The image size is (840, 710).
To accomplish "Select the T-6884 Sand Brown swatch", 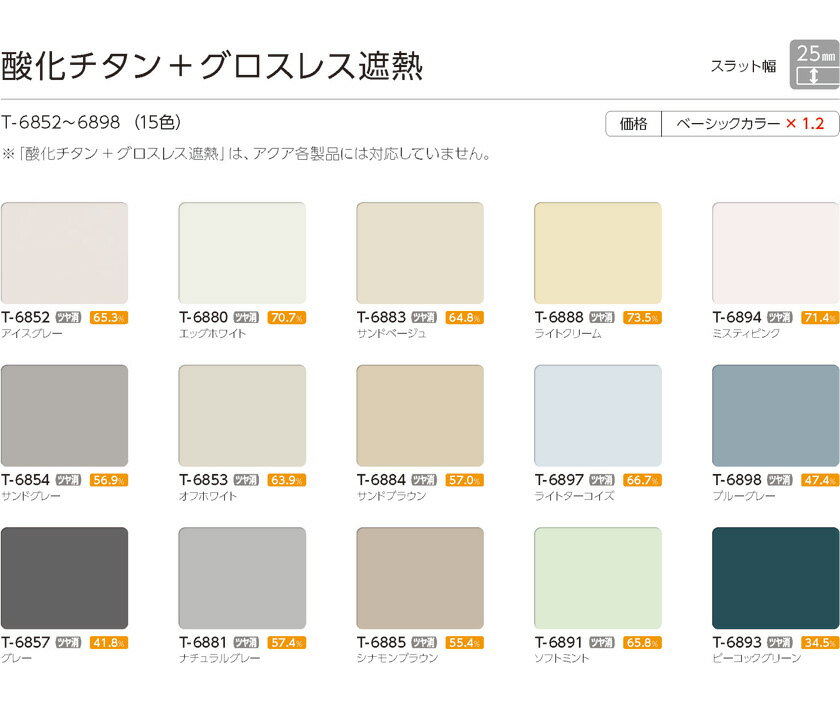I will point(420,415).
